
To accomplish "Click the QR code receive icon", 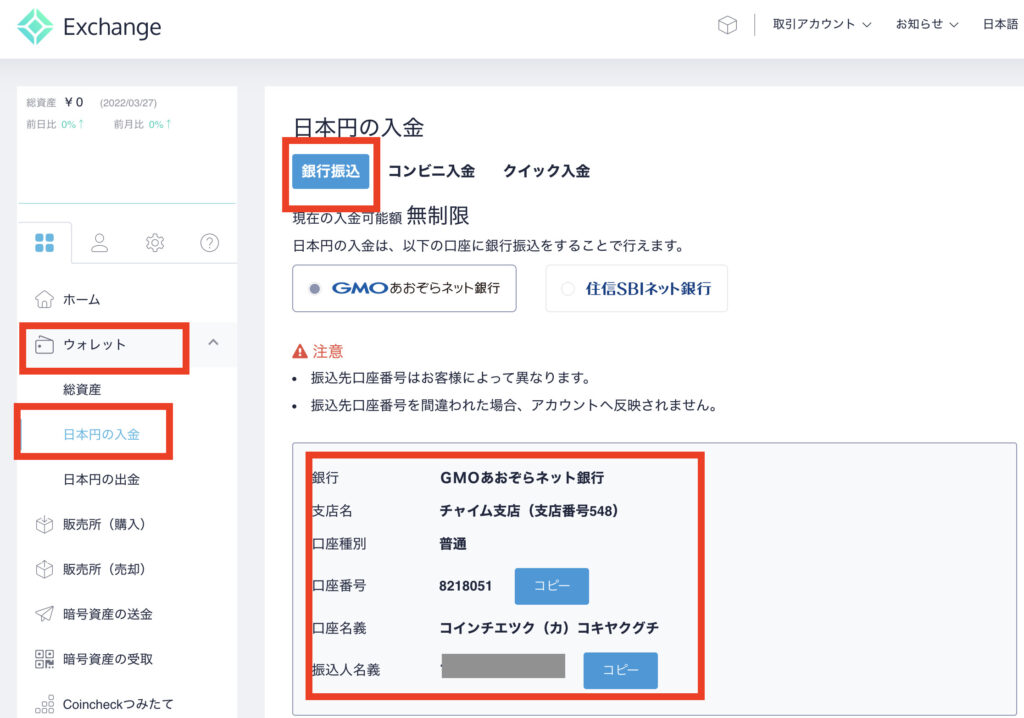I will [x=44, y=659].
